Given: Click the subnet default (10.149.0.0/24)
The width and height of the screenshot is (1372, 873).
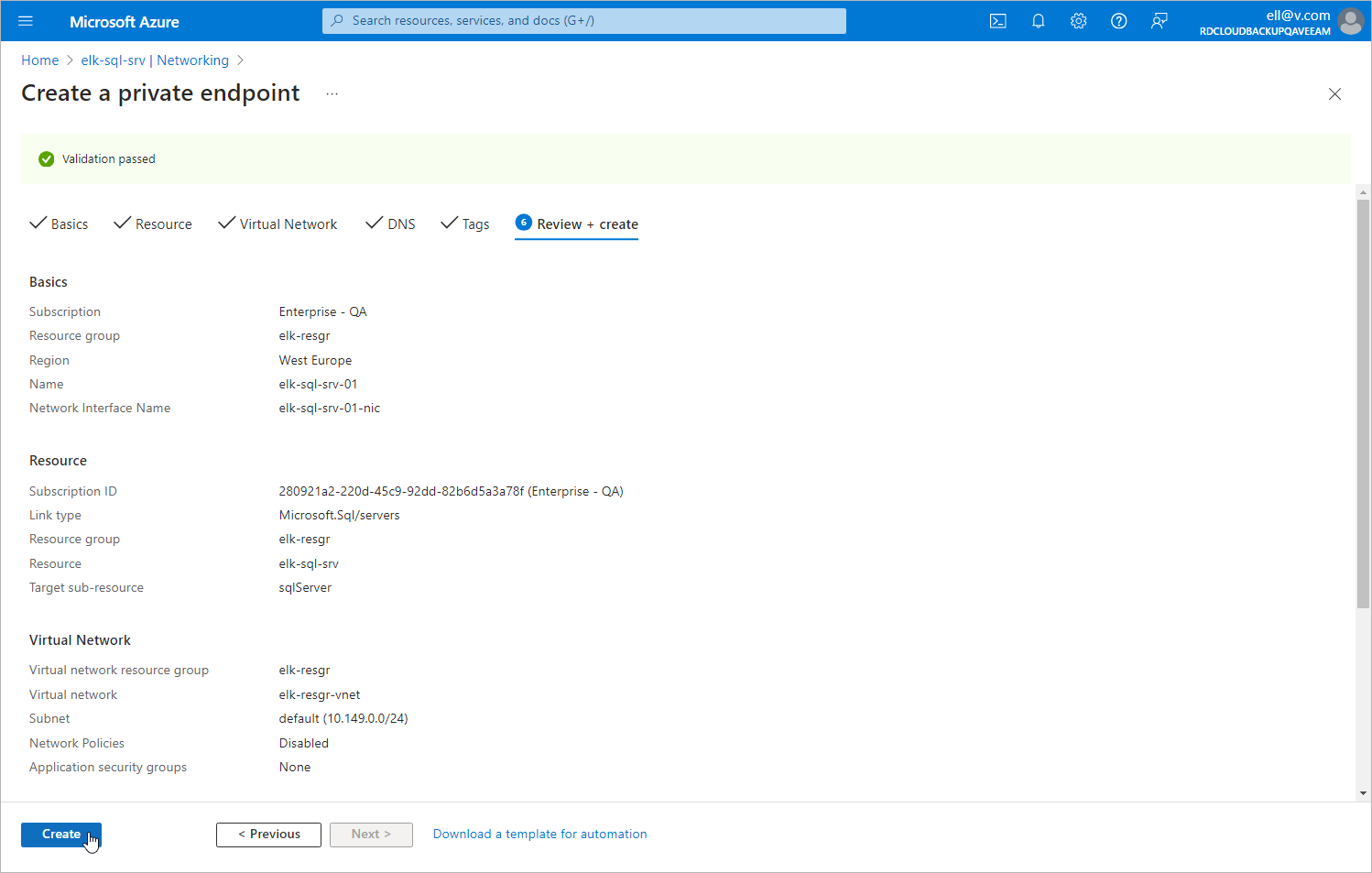Looking at the screenshot, I should coord(343,719).
